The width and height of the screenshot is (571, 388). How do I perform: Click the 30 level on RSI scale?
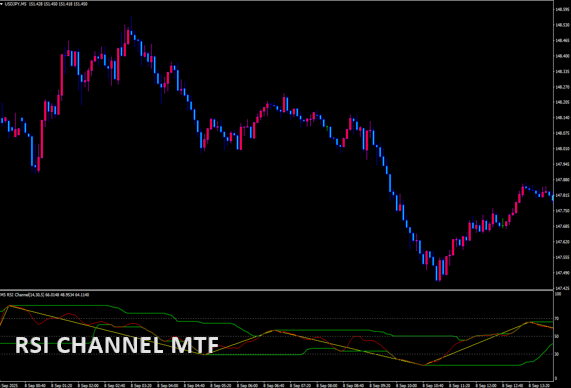(557, 354)
